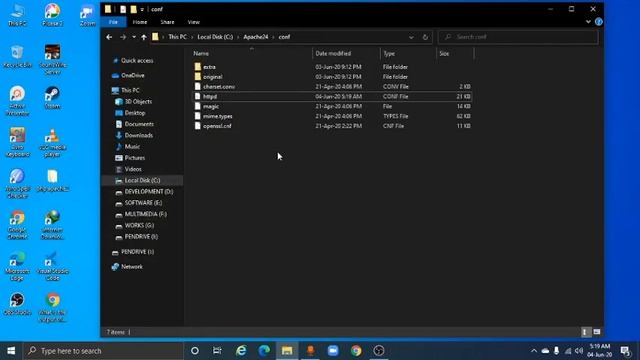Open WORKS (G:) drive
Screen dimensions: 640x360
139,225
